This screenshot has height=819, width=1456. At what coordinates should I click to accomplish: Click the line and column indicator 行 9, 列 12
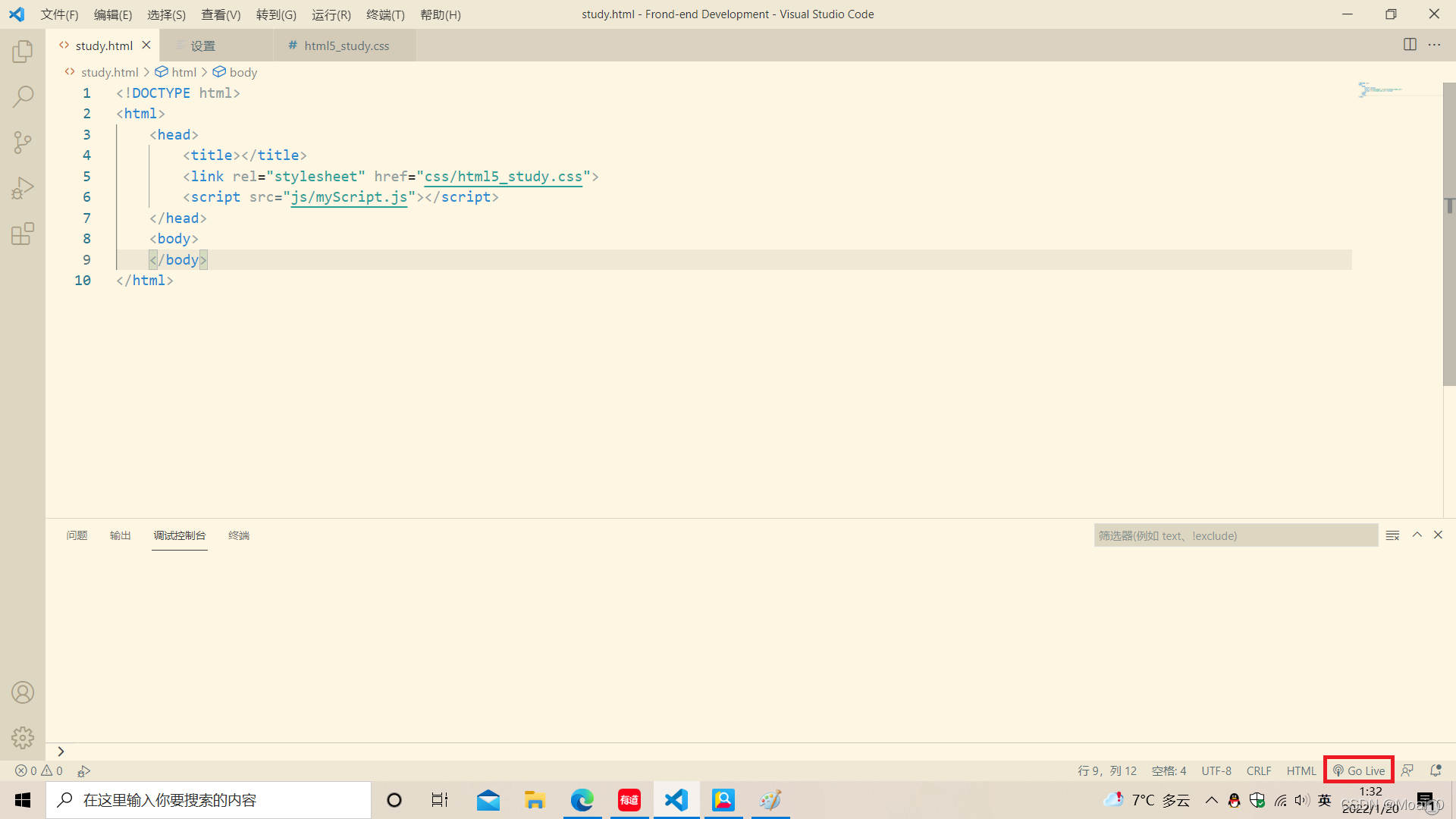pos(1107,770)
